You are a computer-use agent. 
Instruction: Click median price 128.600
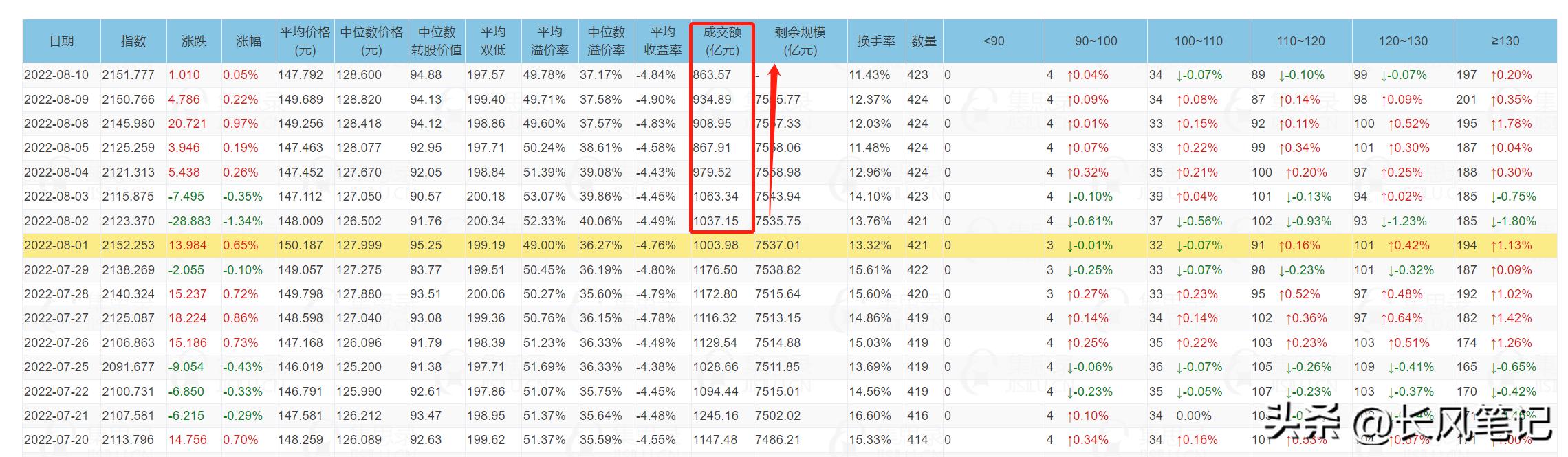[359, 75]
